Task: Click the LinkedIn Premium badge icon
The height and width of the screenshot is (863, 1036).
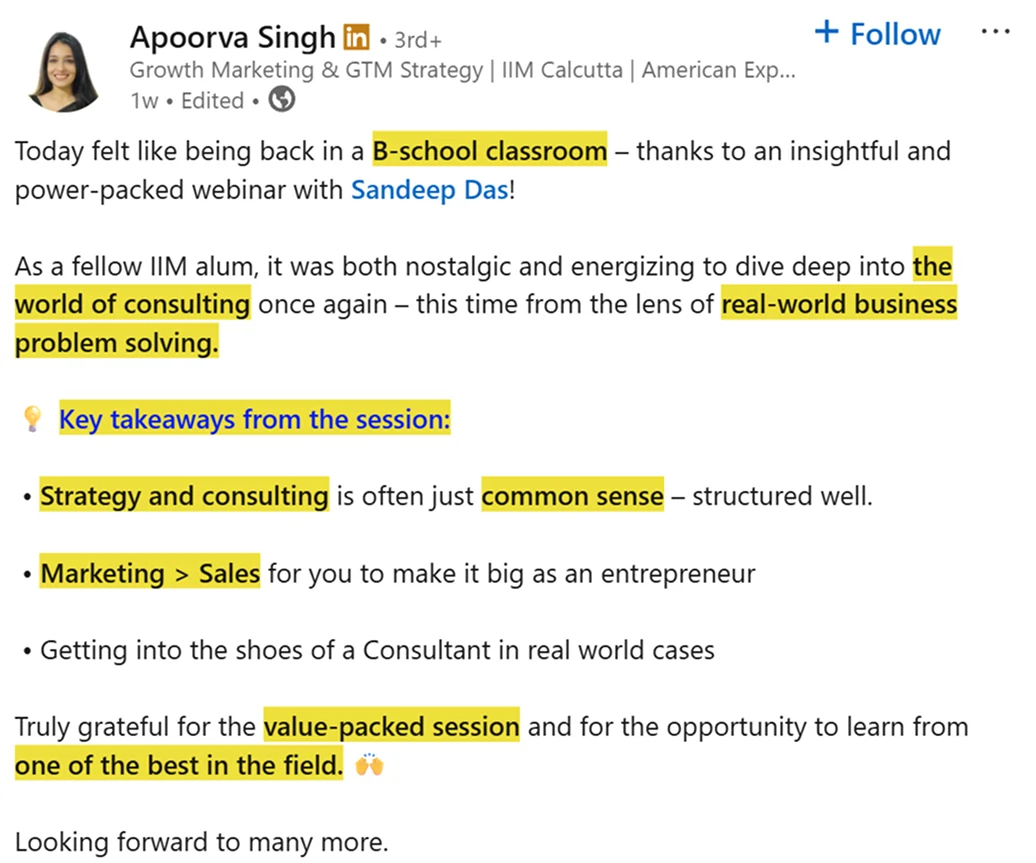Action: click(x=355, y=38)
